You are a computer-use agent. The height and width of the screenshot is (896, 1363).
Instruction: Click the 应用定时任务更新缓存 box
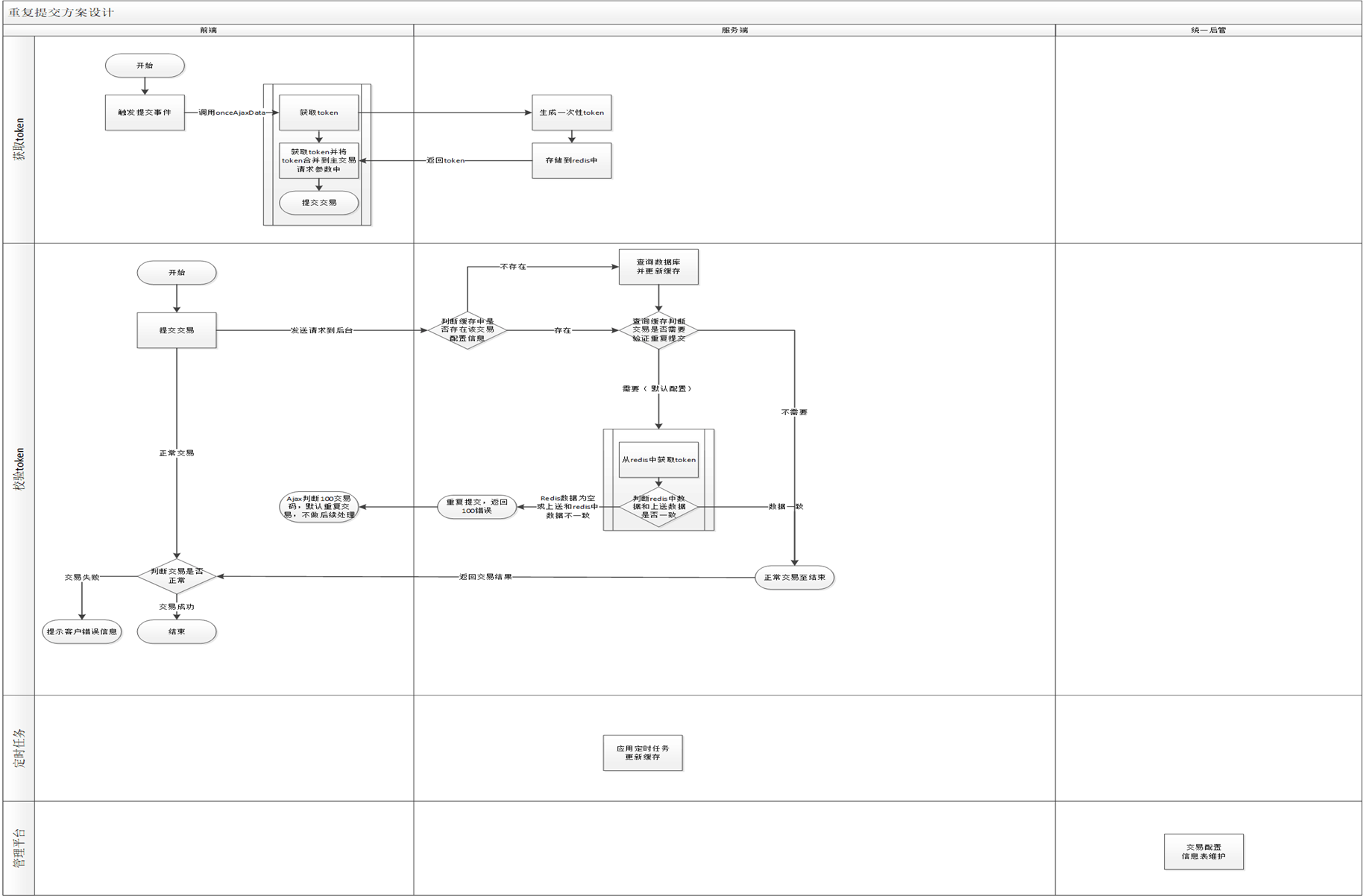(643, 753)
